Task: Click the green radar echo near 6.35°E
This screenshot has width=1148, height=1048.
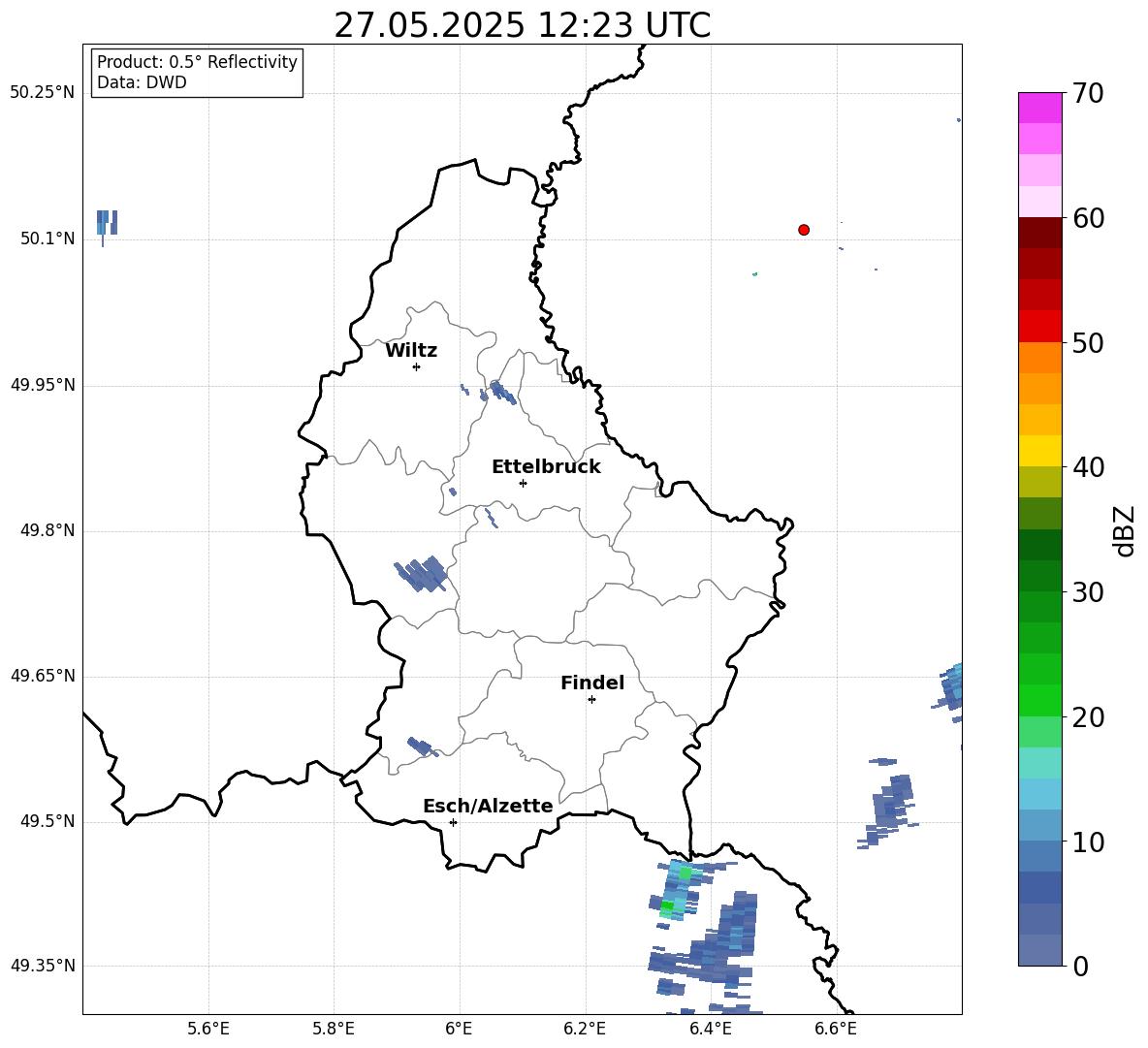Action: coord(680,890)
